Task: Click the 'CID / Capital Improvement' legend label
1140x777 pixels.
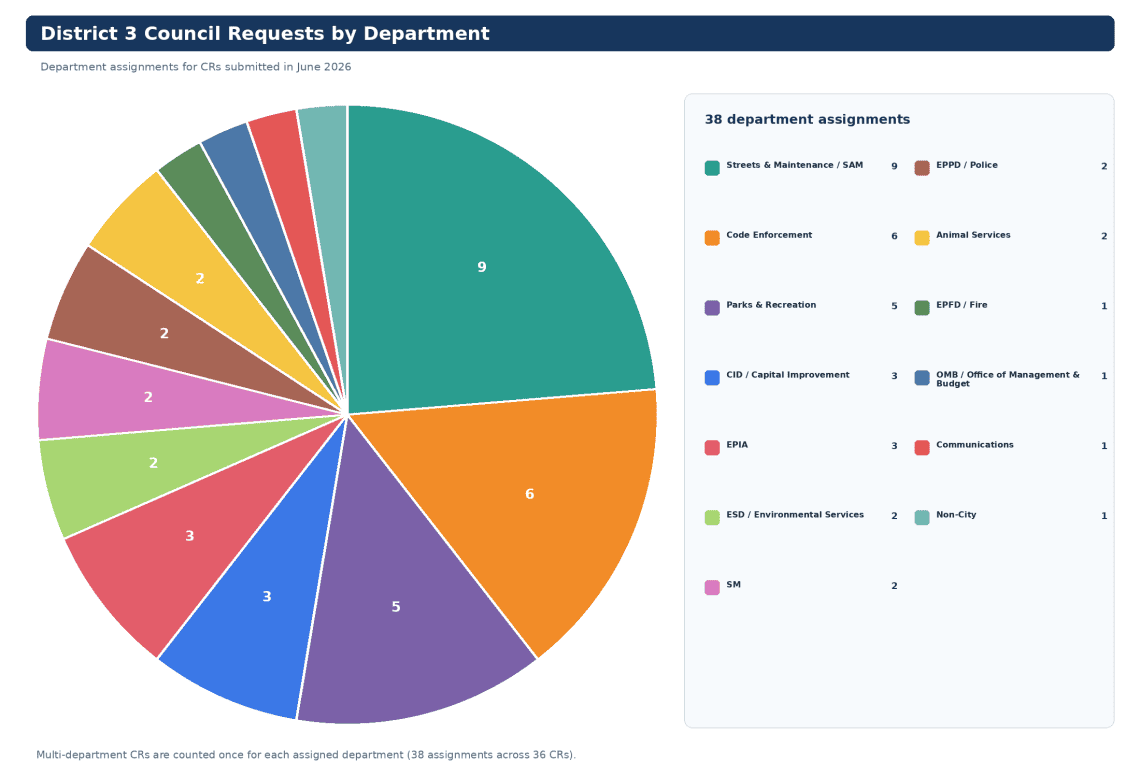Action: pos(787,374)
